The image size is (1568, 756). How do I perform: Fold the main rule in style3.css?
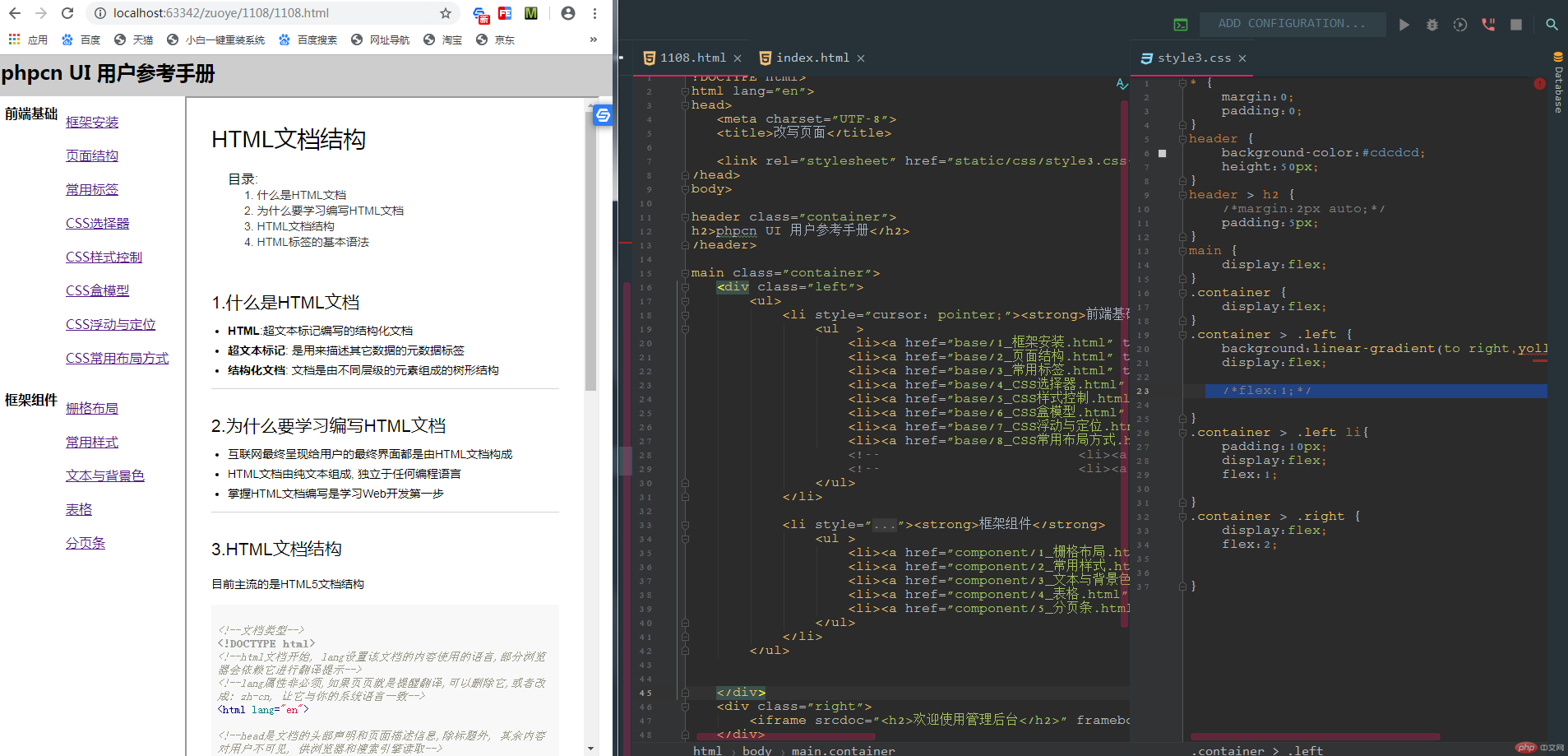(x=1182, y=251)
